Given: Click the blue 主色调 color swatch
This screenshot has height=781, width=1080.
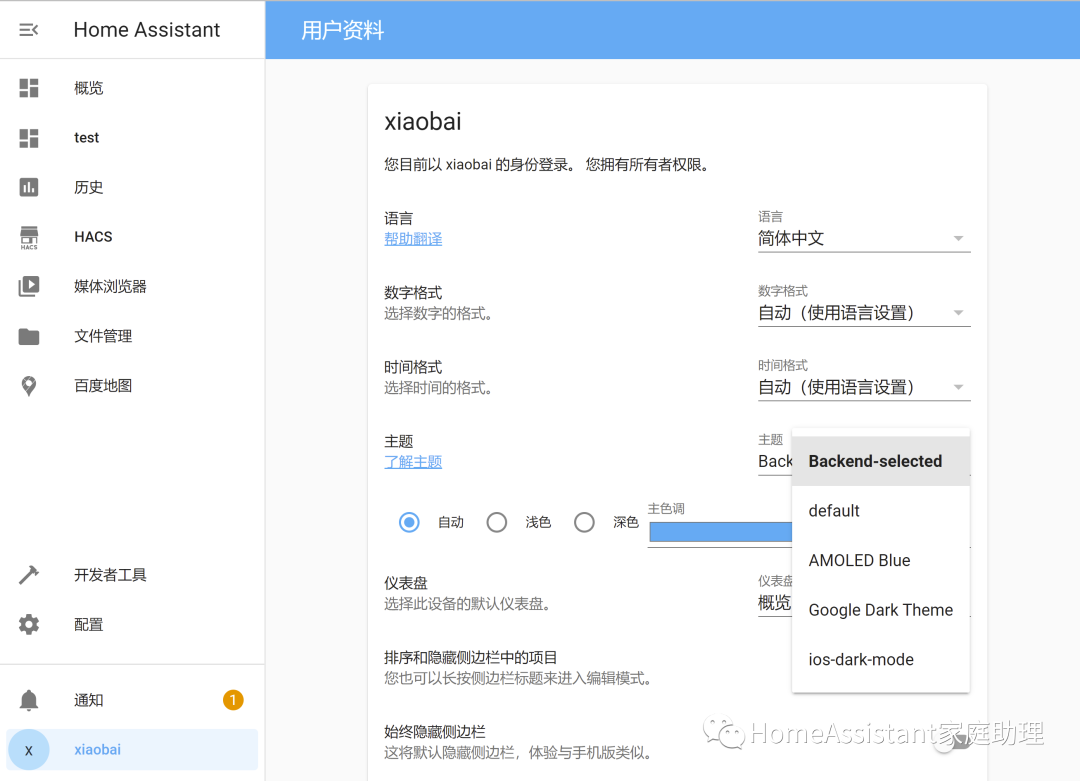Looking at the screenshot, I should point(720,532).
